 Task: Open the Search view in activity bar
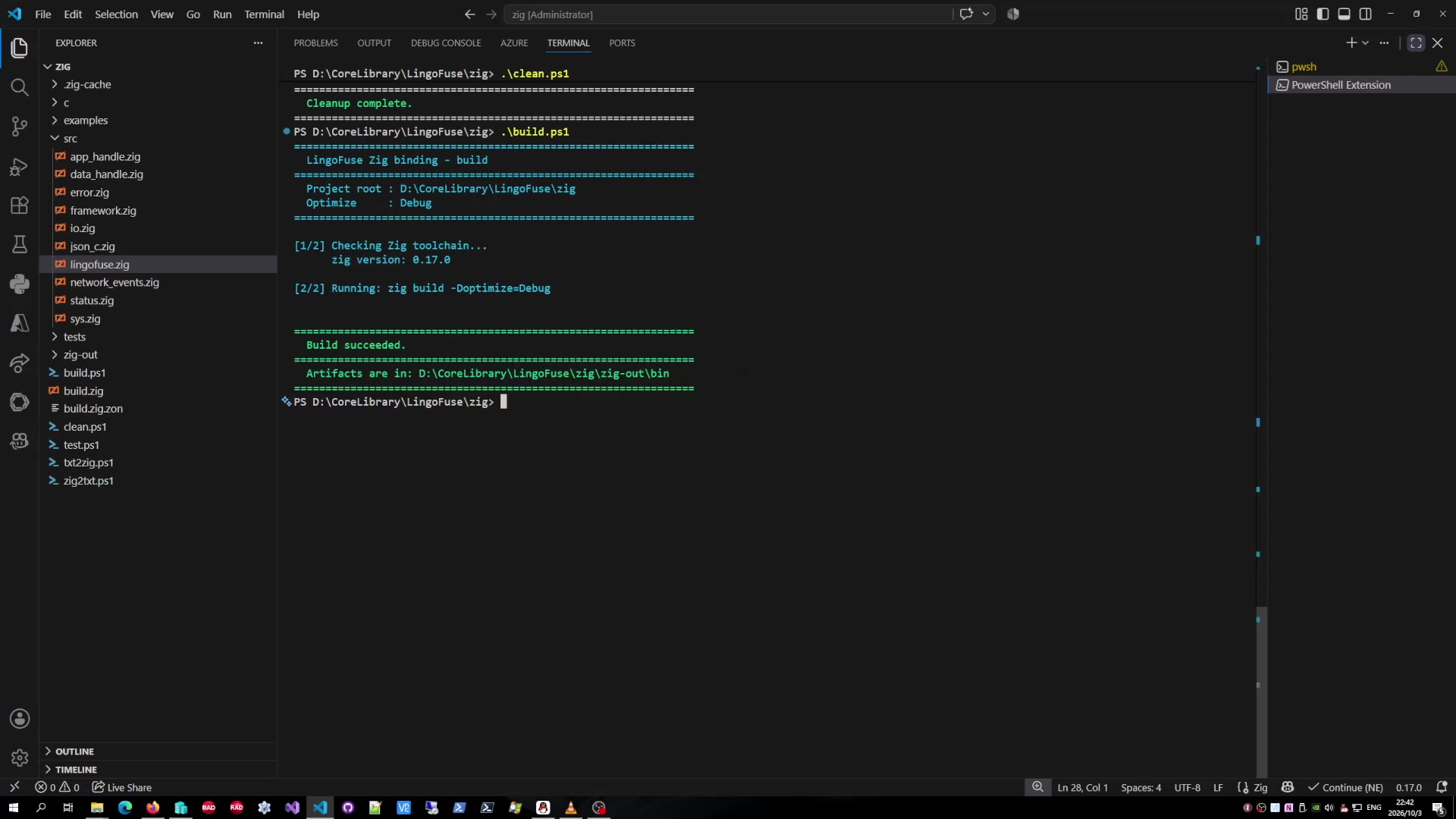click(20, 87)
